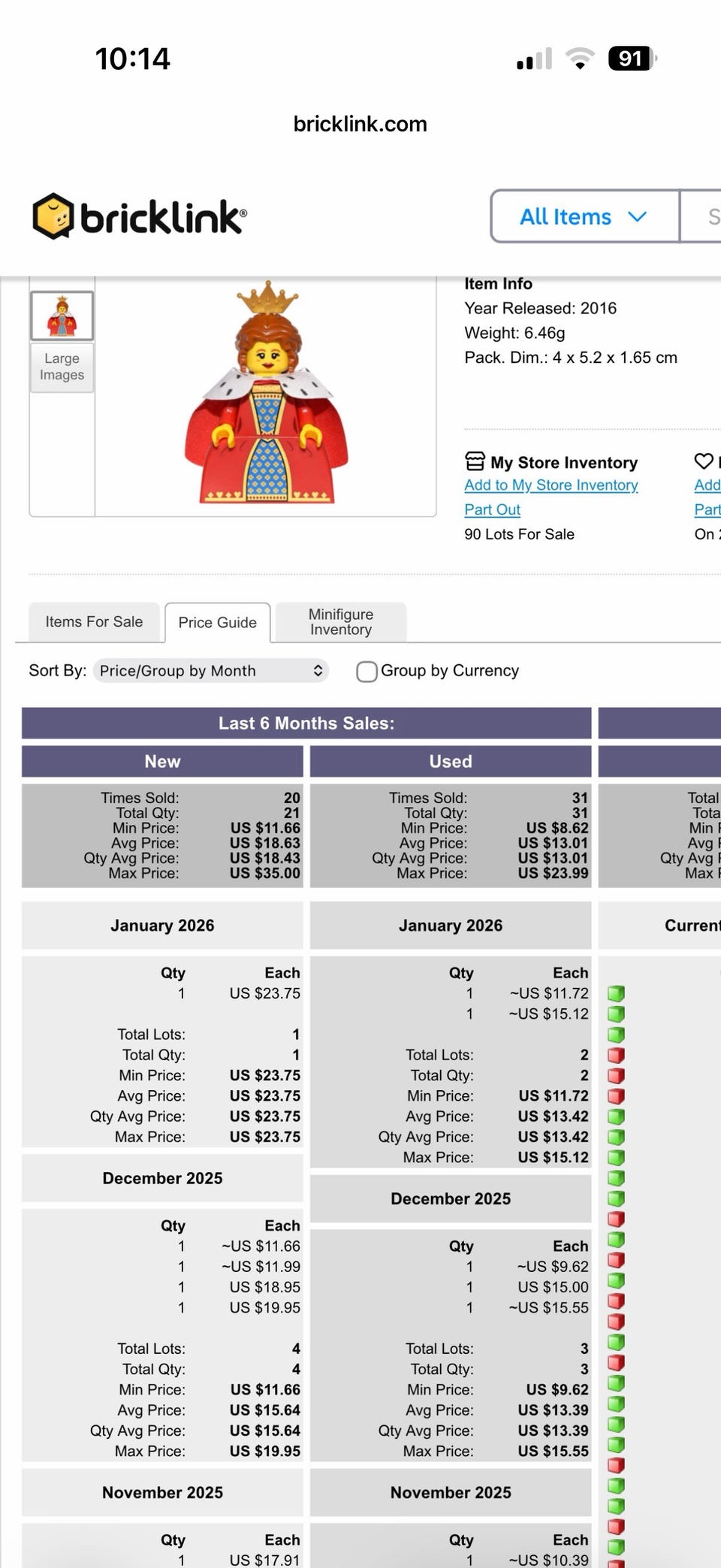The height and width of the screenshot is (1568, 721).
Task: Select the Pack. Dim. 4 x 5.2 x 1.65 cm text
Action: click(x=571, y=358)
